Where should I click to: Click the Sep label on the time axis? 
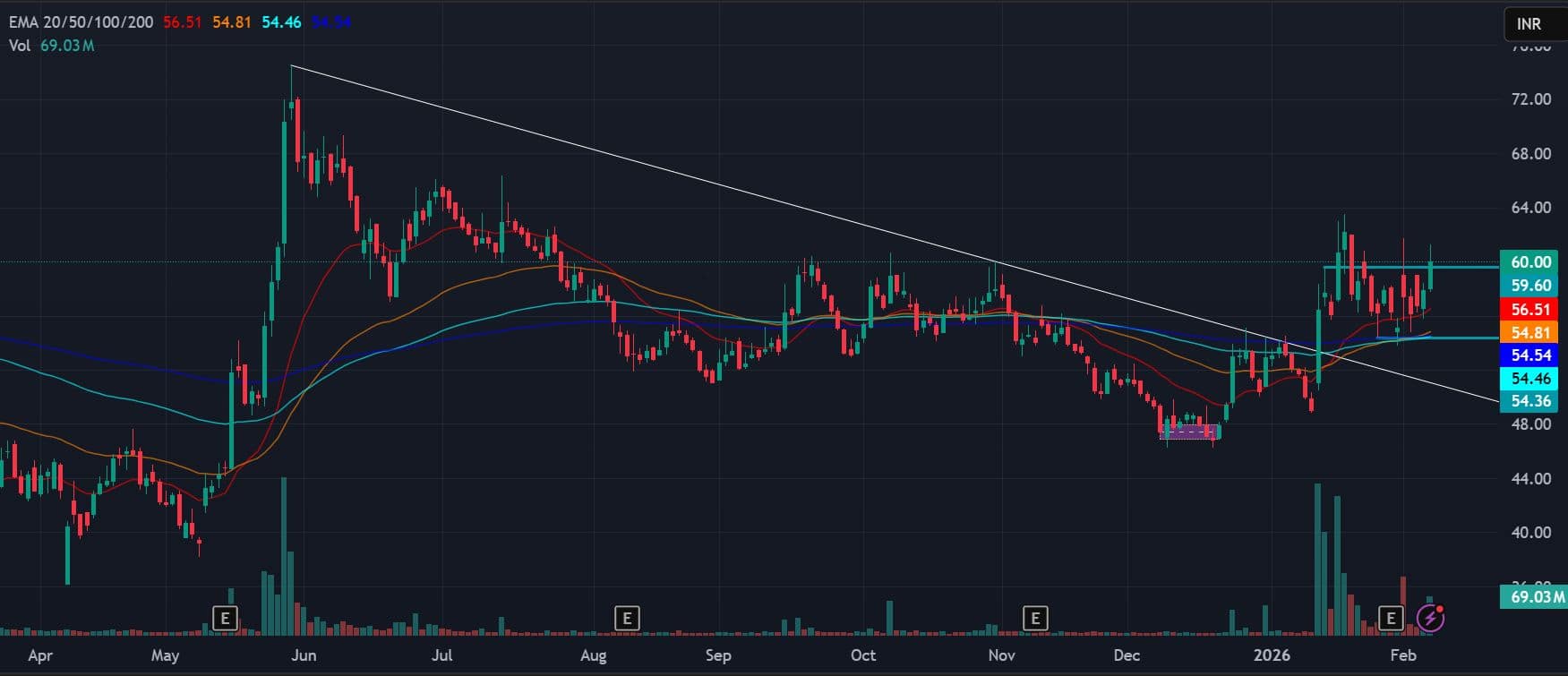pos(718,655)
